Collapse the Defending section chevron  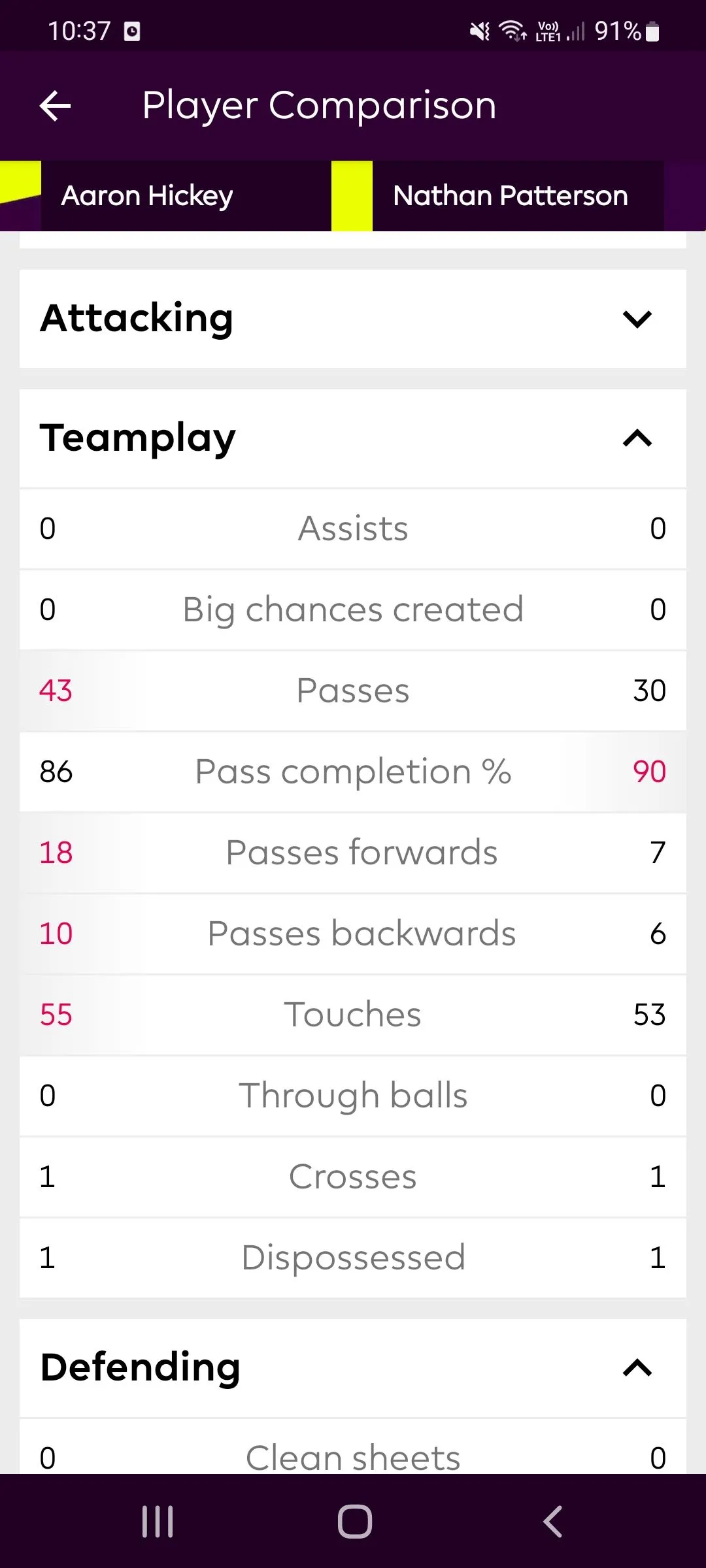click(637, 1367)
